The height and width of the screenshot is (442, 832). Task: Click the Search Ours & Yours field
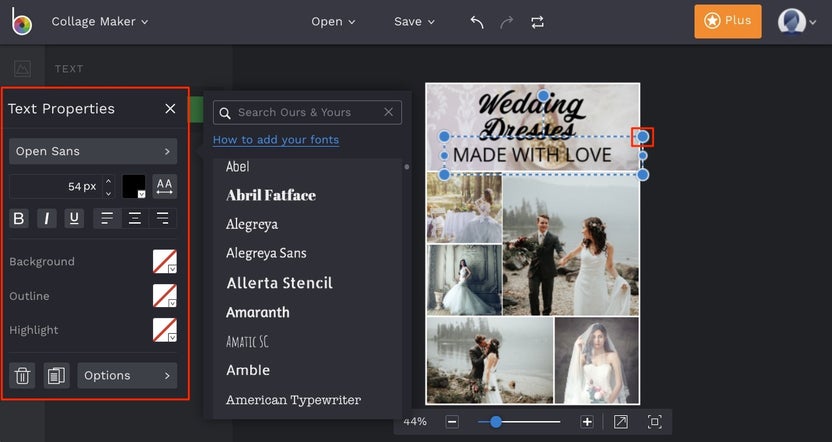point(307,112)
